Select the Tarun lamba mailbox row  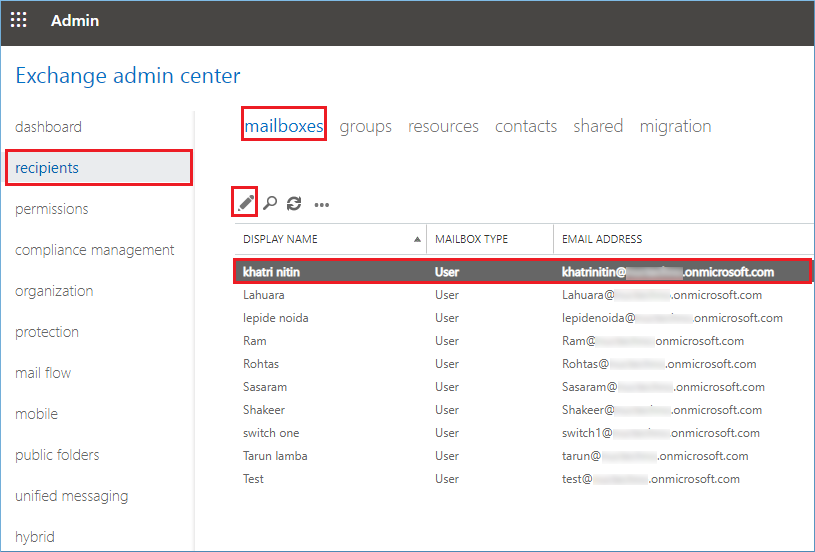tap(523, 456)
